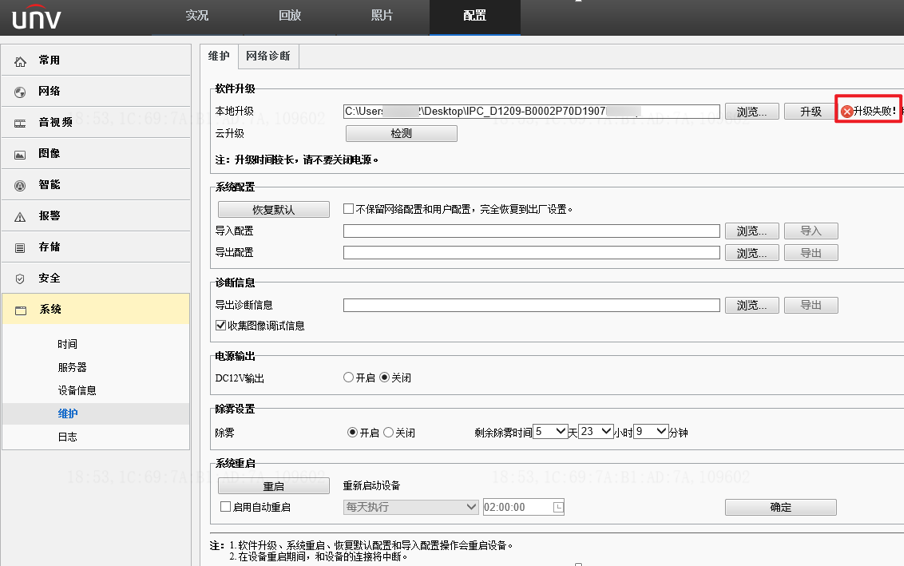The image size is (904, 566).
Task: Click the UNV logo
Action: [x=36, y=17]
